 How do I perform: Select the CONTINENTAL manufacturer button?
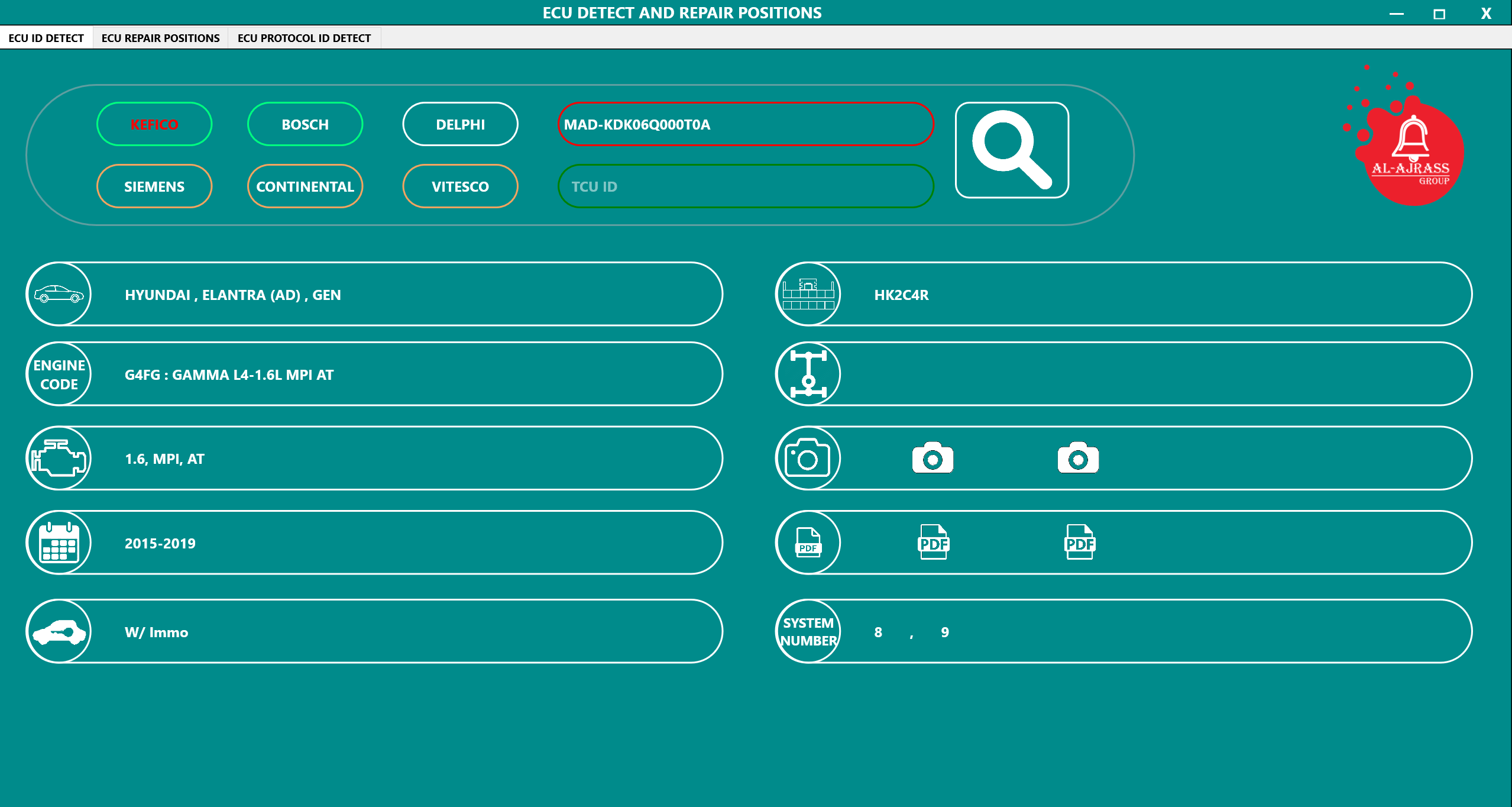pos(305,186)
